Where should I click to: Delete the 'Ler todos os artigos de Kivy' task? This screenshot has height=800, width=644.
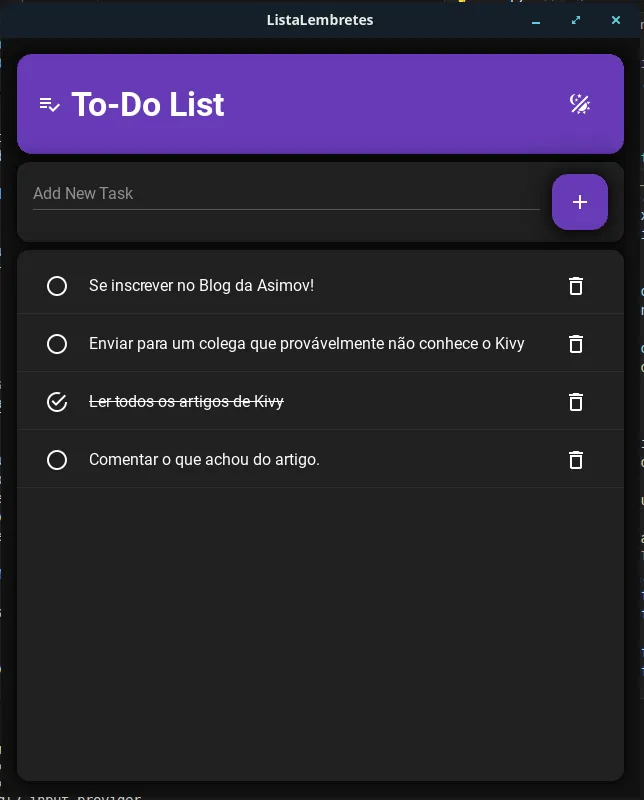pyautogui.click(x=576, y=402)
